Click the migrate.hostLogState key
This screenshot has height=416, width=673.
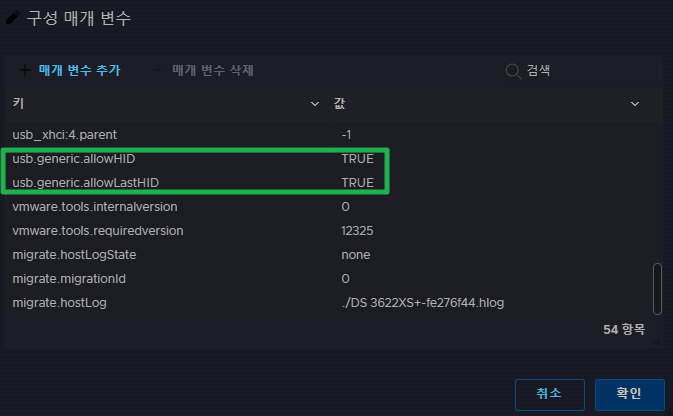pyautogui.click(x=74, y=254)
